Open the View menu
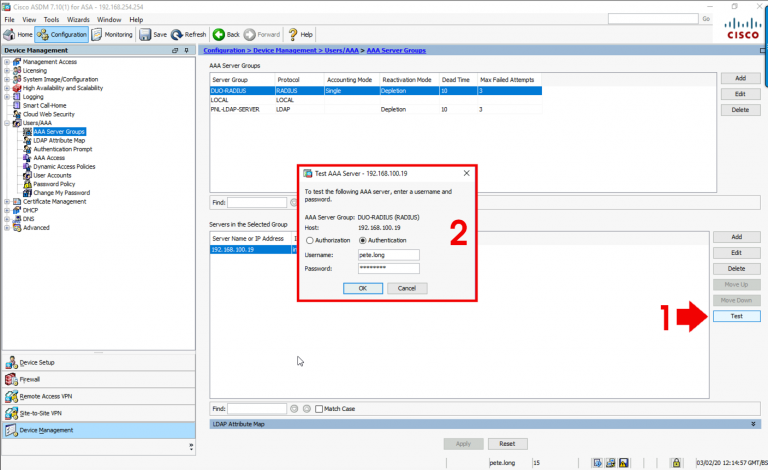The image size is (768, 470). pyautogui.click(x=29, y=20)
